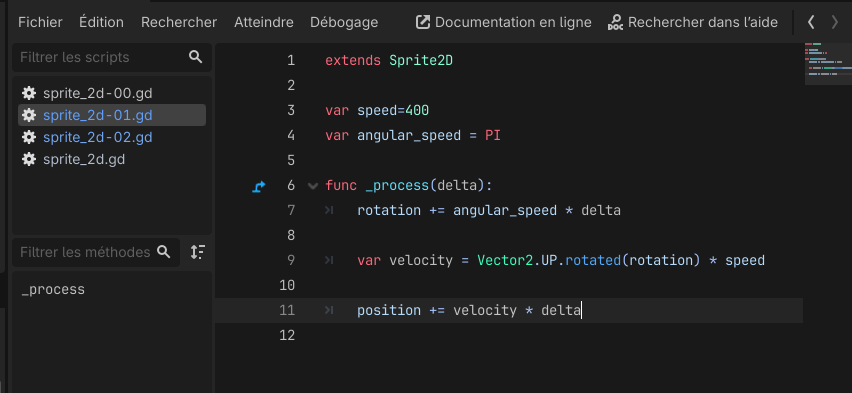Focus the Filtrer les scripts field
The image size is (852, 393).
point(112,57)
